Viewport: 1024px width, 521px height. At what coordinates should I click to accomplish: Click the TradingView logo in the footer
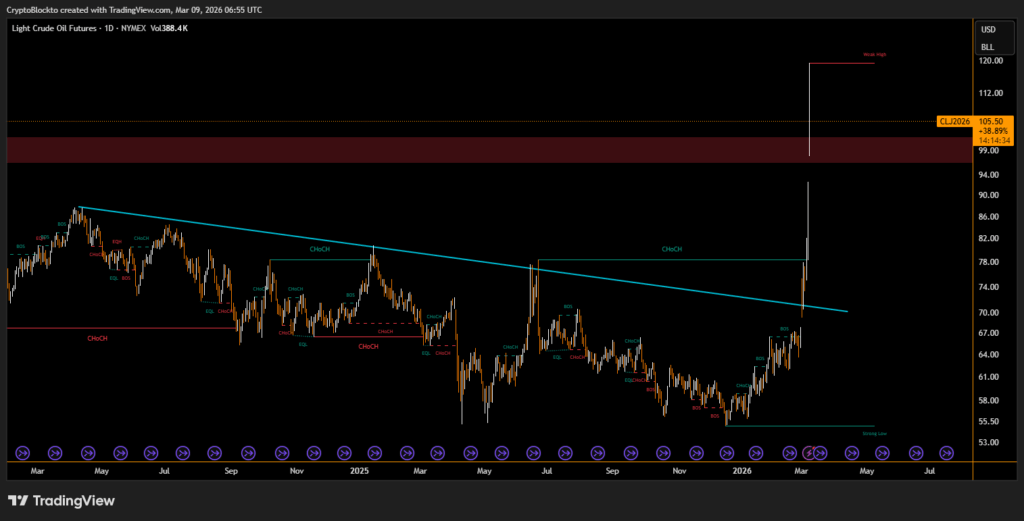tap(61, 500)
